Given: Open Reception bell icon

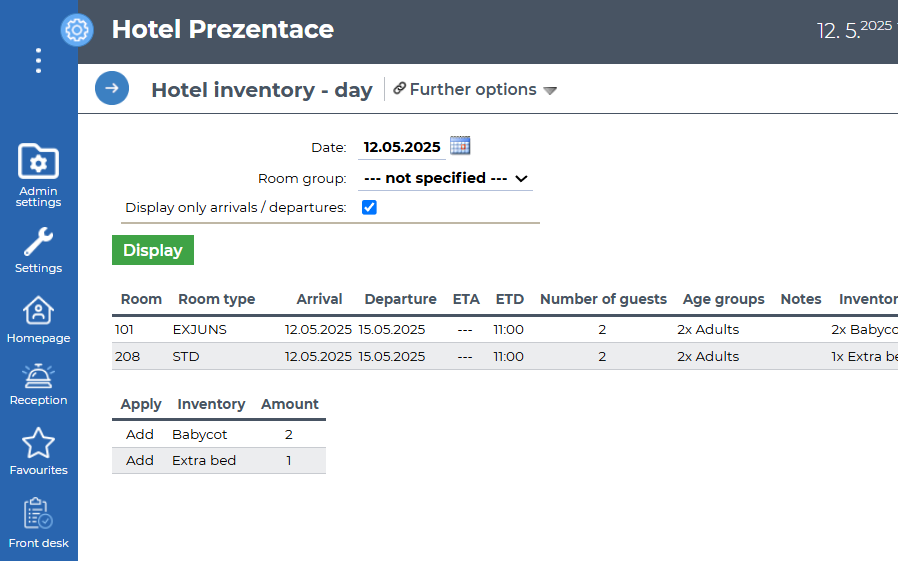Looking at the screenshot, I should [38, 376].
